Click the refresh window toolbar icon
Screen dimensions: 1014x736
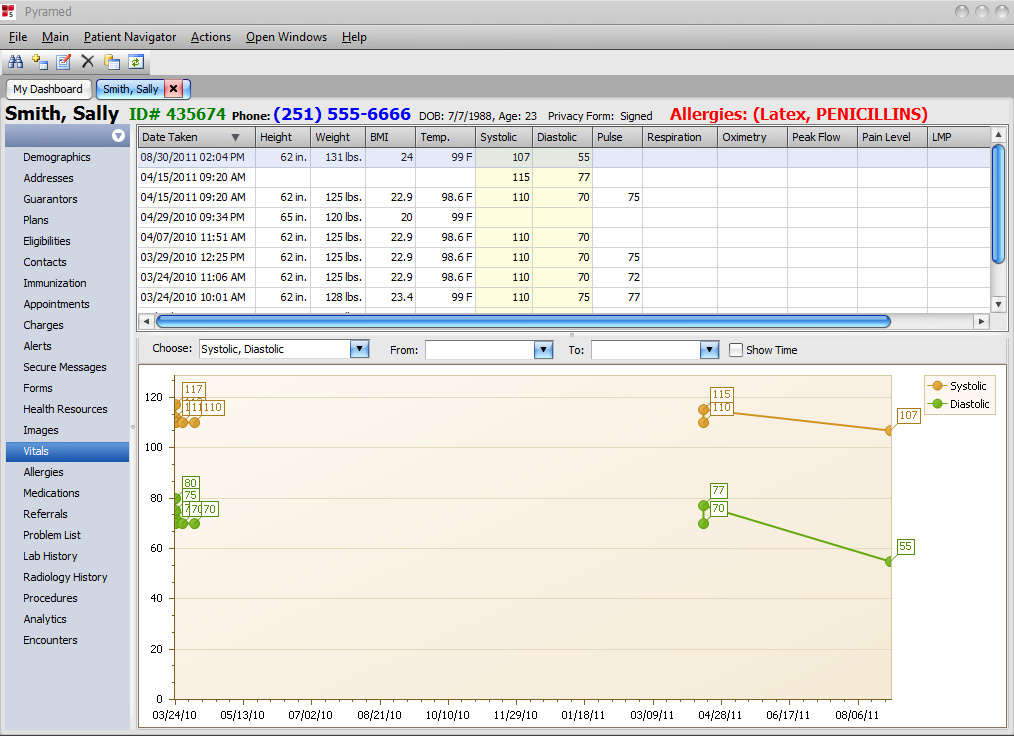136,62
